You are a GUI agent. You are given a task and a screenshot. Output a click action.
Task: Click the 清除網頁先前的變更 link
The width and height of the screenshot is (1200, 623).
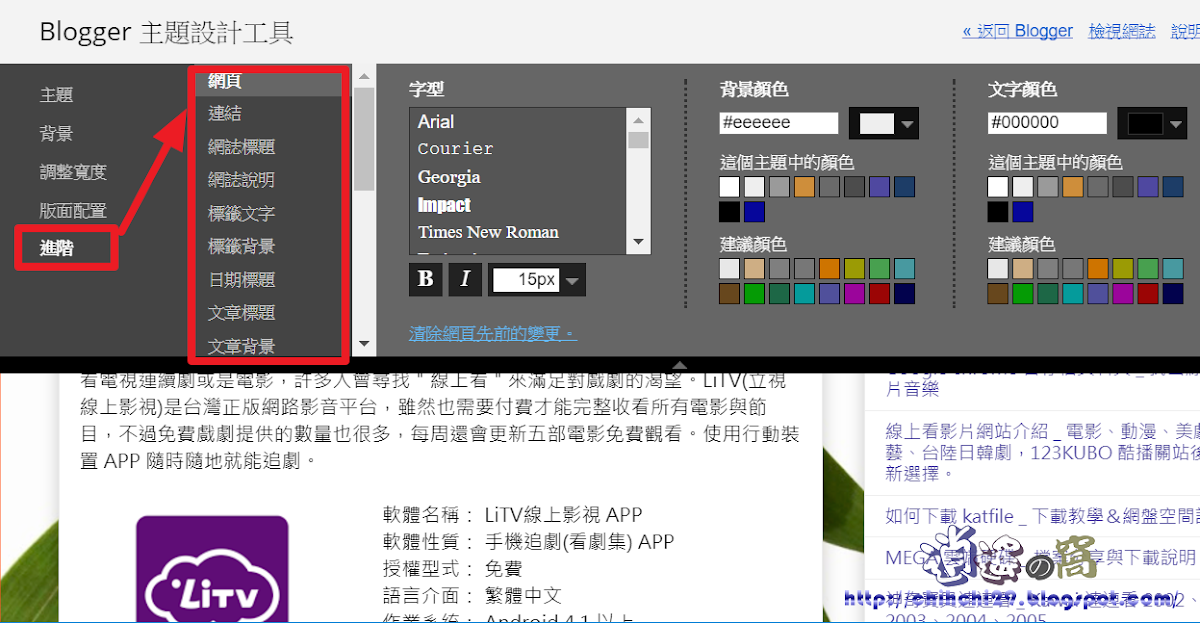(x=492, y=334)
